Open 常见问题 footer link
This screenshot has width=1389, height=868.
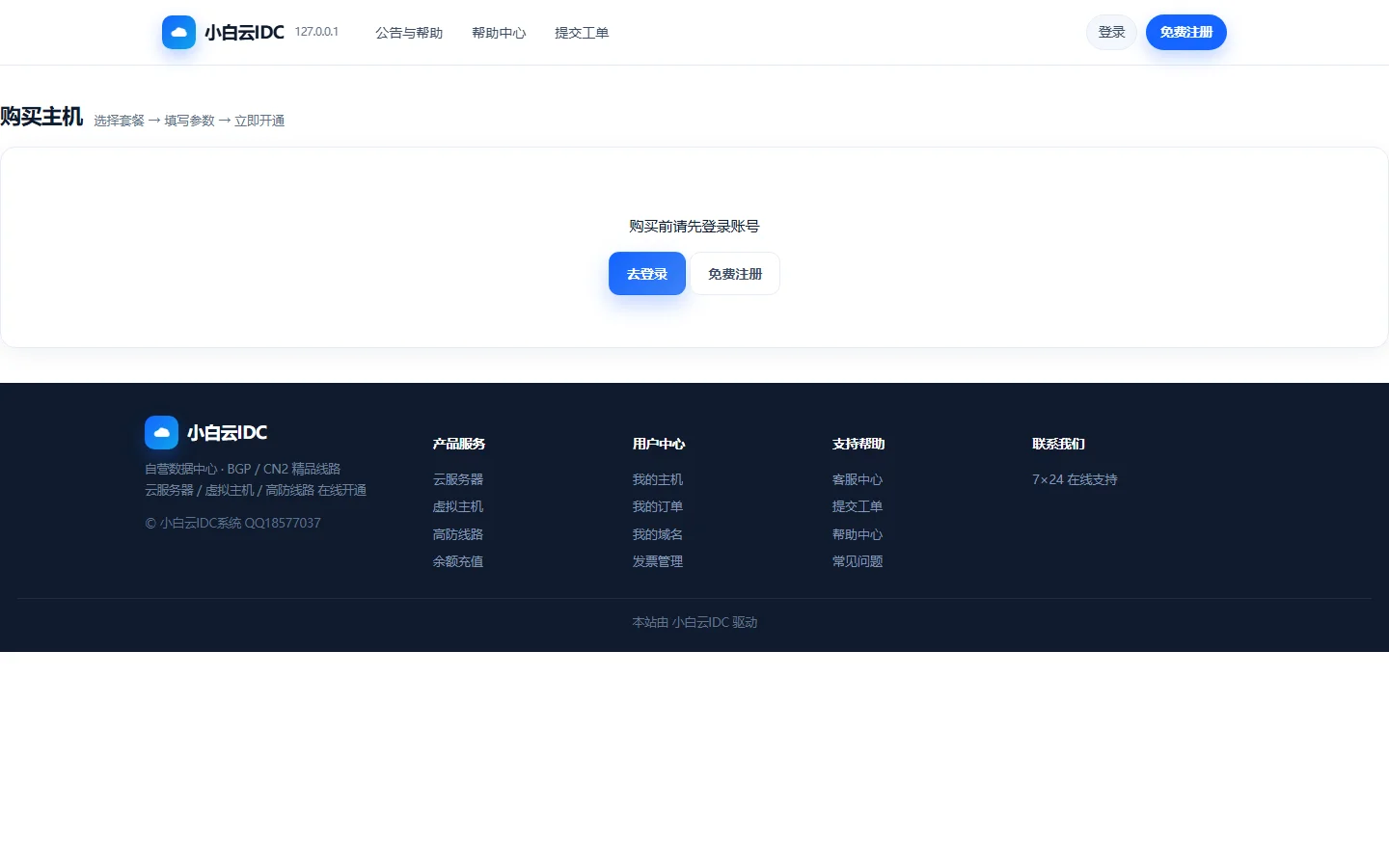[x=858, y=561]
